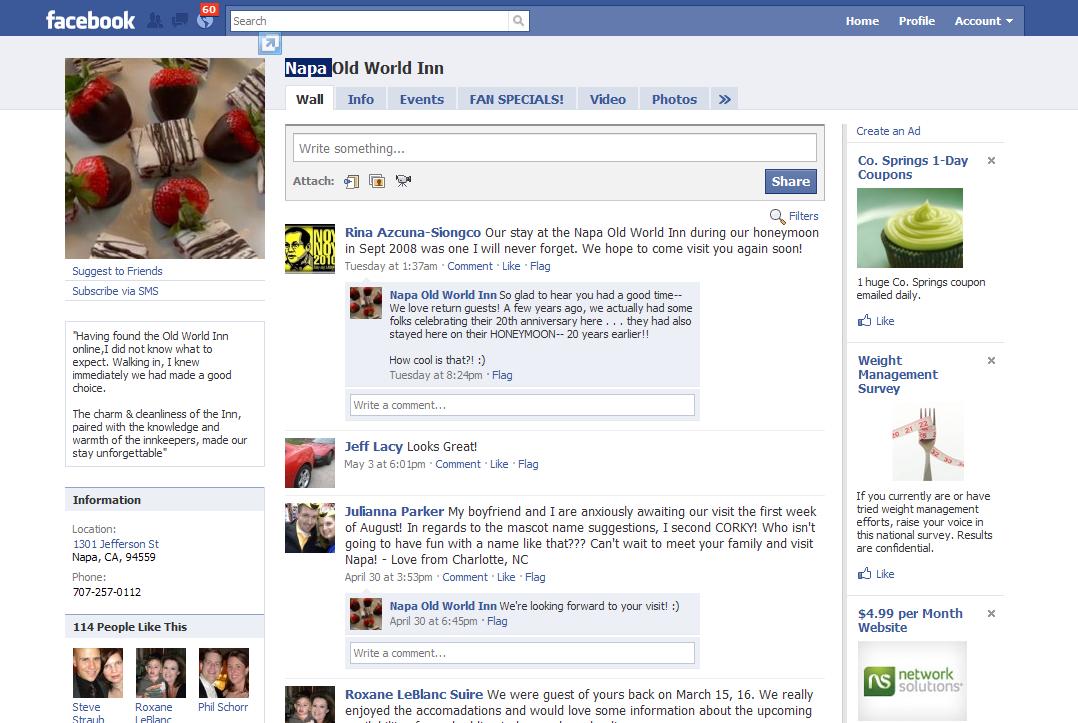The image size is (1078, 723).
Task: Switch to the Wall tab
Action: pos(309,99)
